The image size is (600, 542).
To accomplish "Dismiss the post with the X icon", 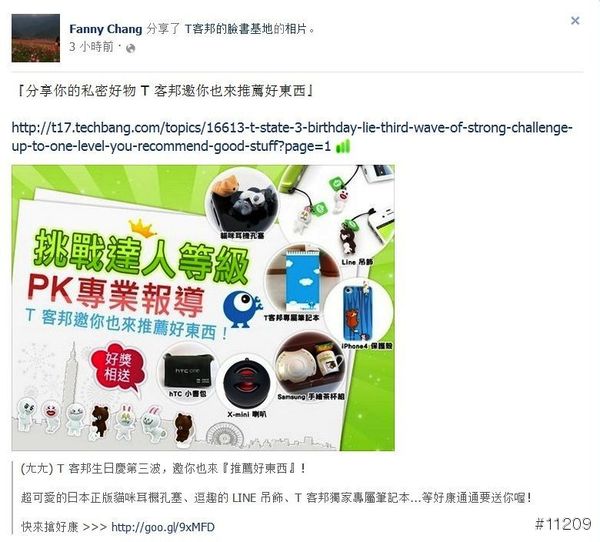I will [x=575, y=20].
